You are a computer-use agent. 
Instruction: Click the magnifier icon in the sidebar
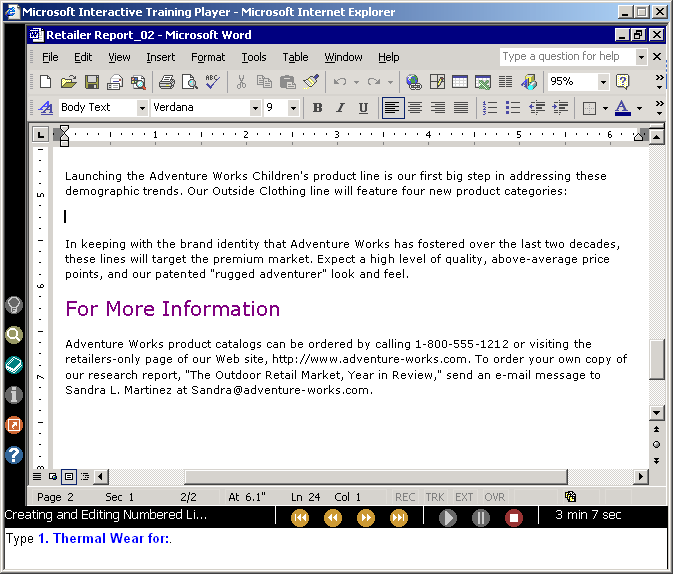14,335
